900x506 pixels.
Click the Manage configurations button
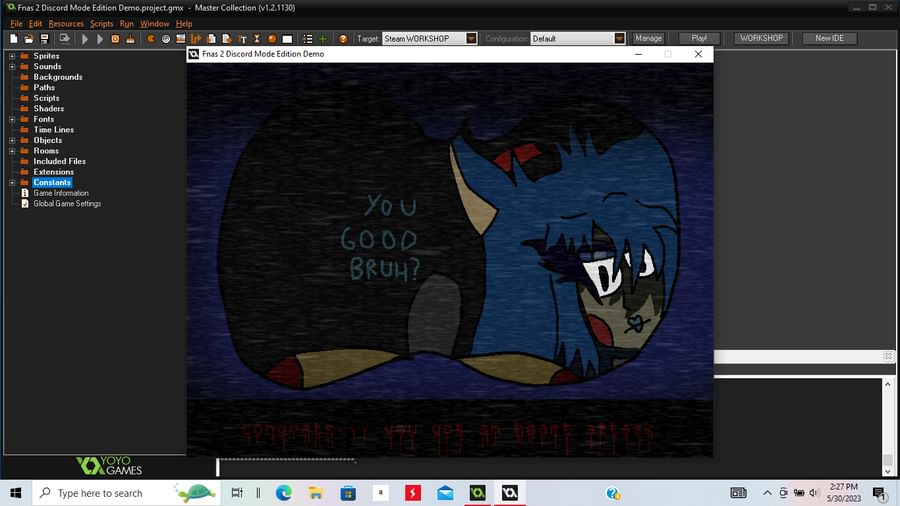click(648, 38)
